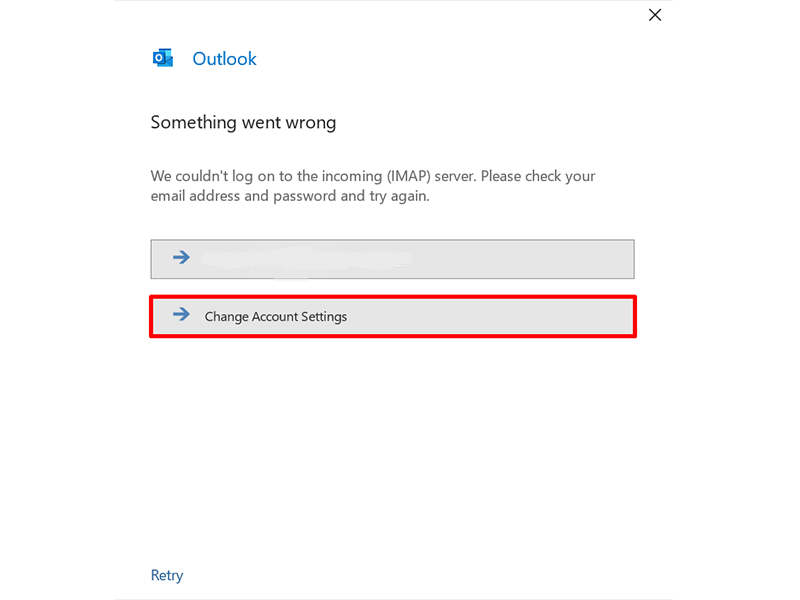Viewport: 800px width, 600px height.
Task: Click the word "wrong" in the heading
Action: (x=310, y=123)
